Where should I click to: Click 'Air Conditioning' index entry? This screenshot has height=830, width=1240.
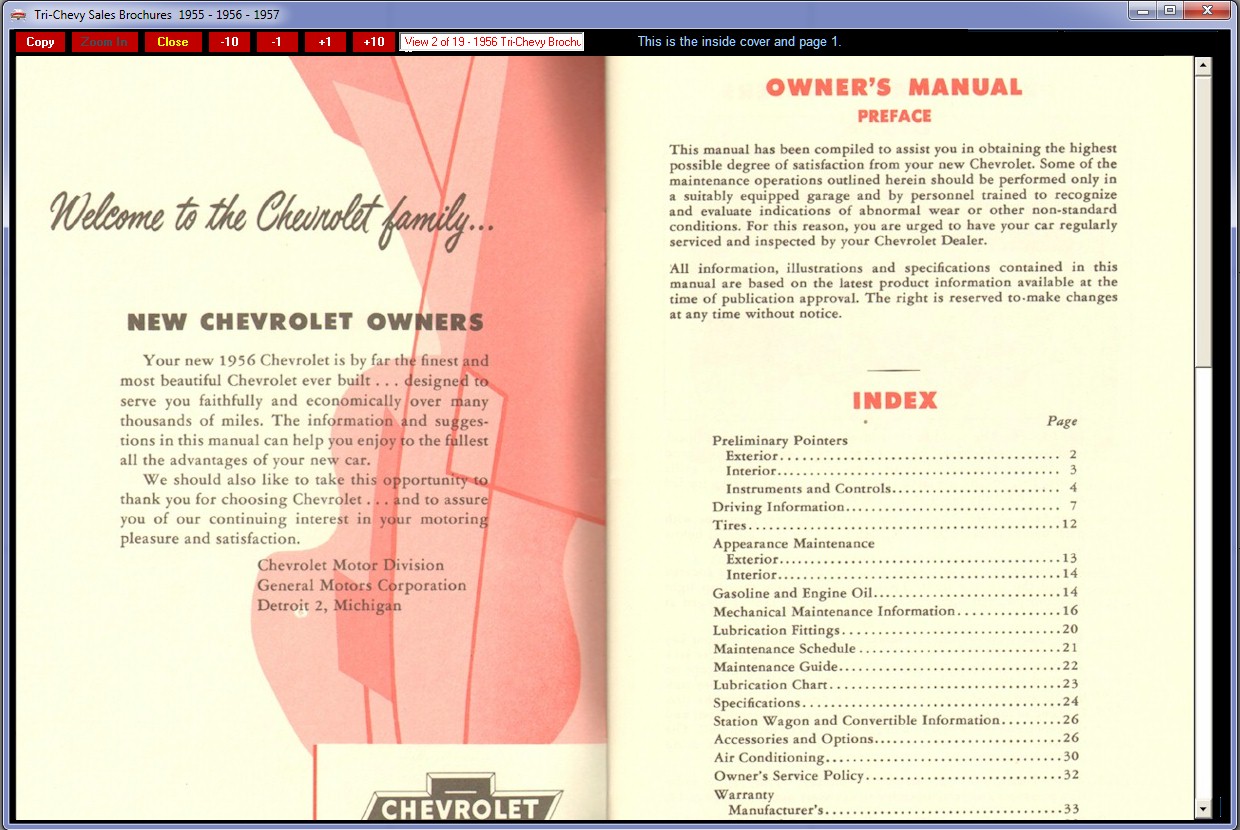tap(895, 757)
